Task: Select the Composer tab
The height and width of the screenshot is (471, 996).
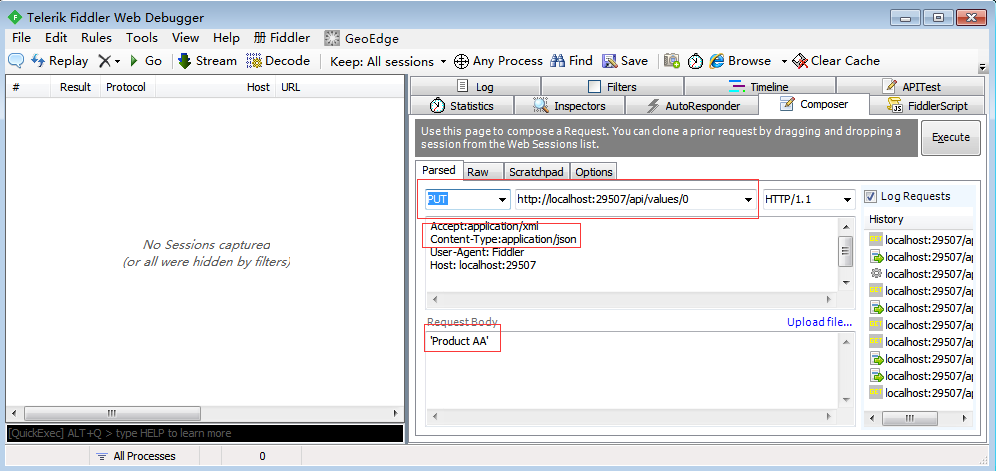Action: [x=814, y=104]
